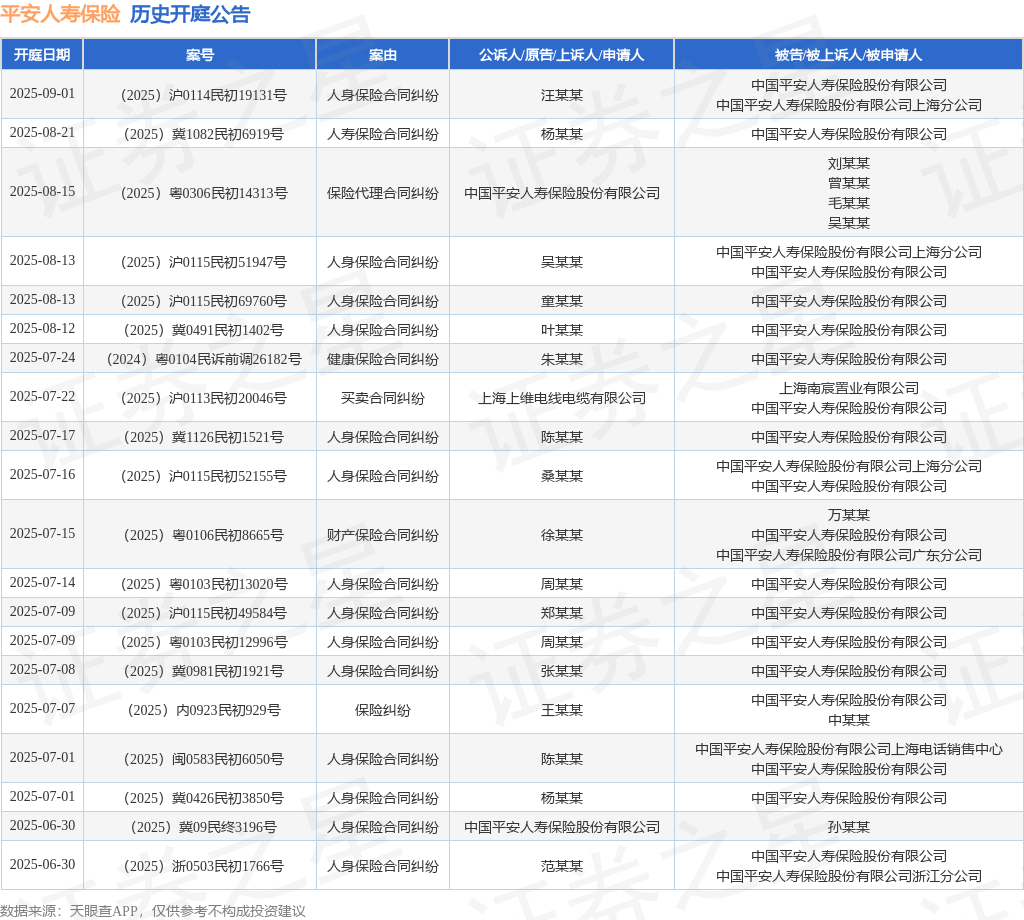
Task: Select date cell 2025-07-14
Action: click(42, 582)
